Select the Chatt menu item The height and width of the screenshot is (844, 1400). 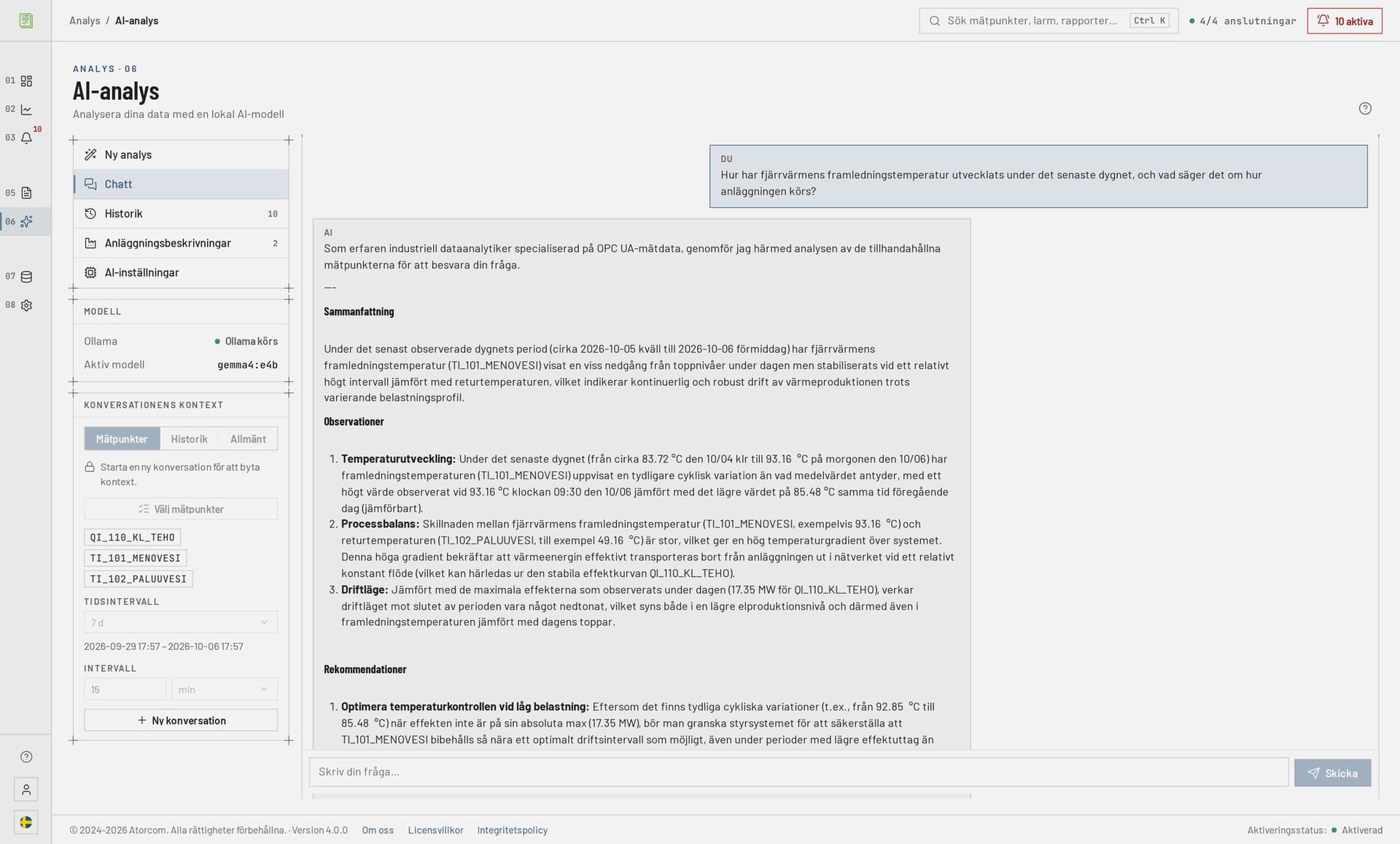(x=181, y=185)
